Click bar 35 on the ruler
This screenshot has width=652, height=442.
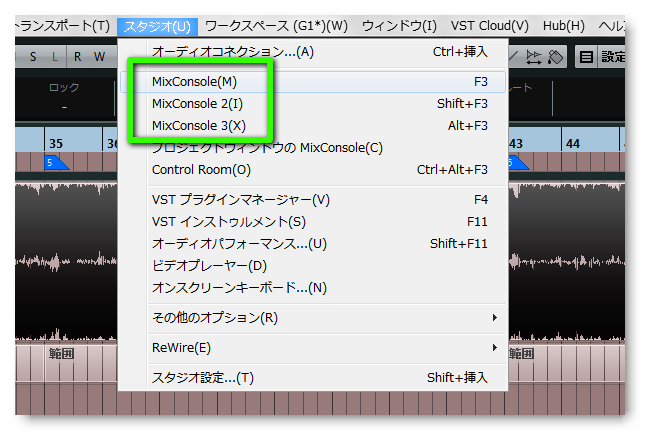pyautogui.click(x=56, y=144)
